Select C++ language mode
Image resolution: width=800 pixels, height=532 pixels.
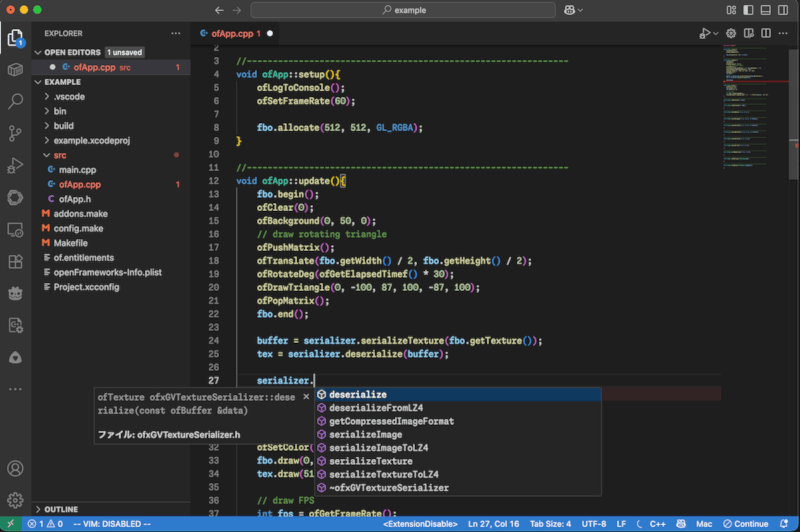pos(657,524)
